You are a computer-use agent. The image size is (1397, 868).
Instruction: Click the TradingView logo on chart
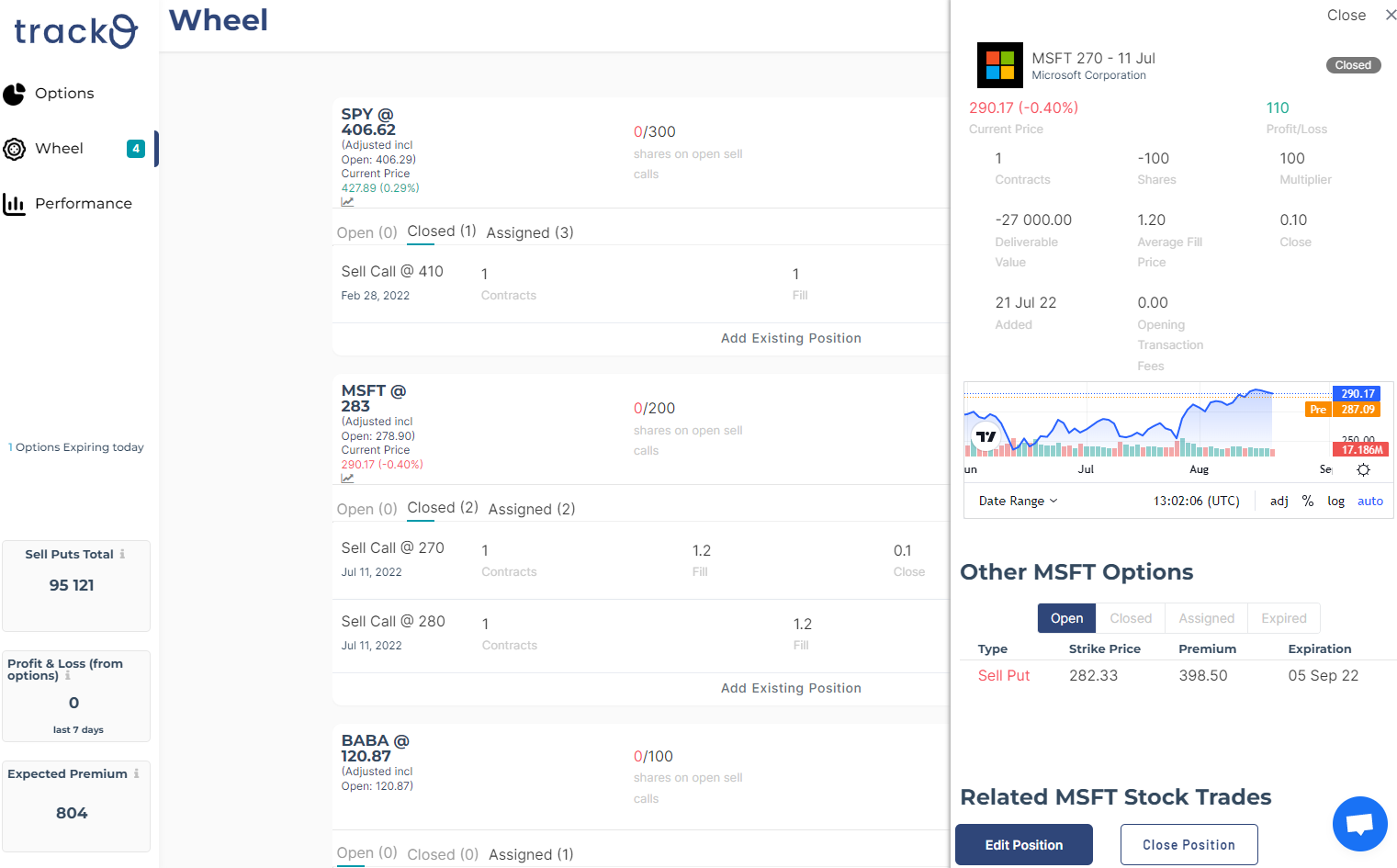coord(986,436)
